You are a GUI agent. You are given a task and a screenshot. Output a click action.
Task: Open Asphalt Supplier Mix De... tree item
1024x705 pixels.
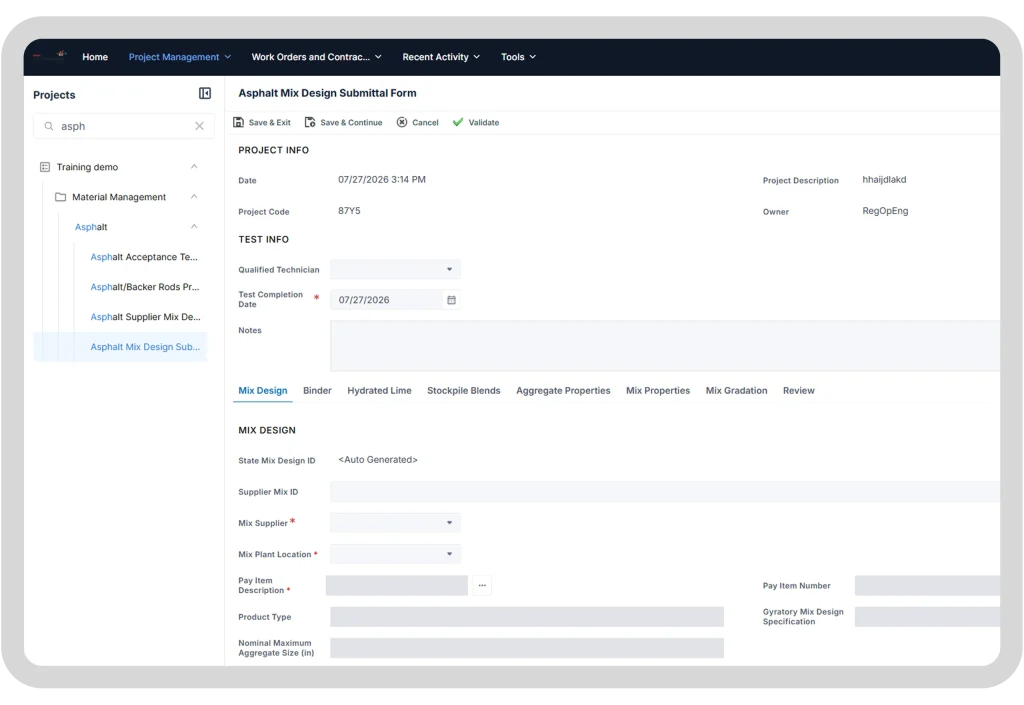pyautogui.click(x=145, y=317)
